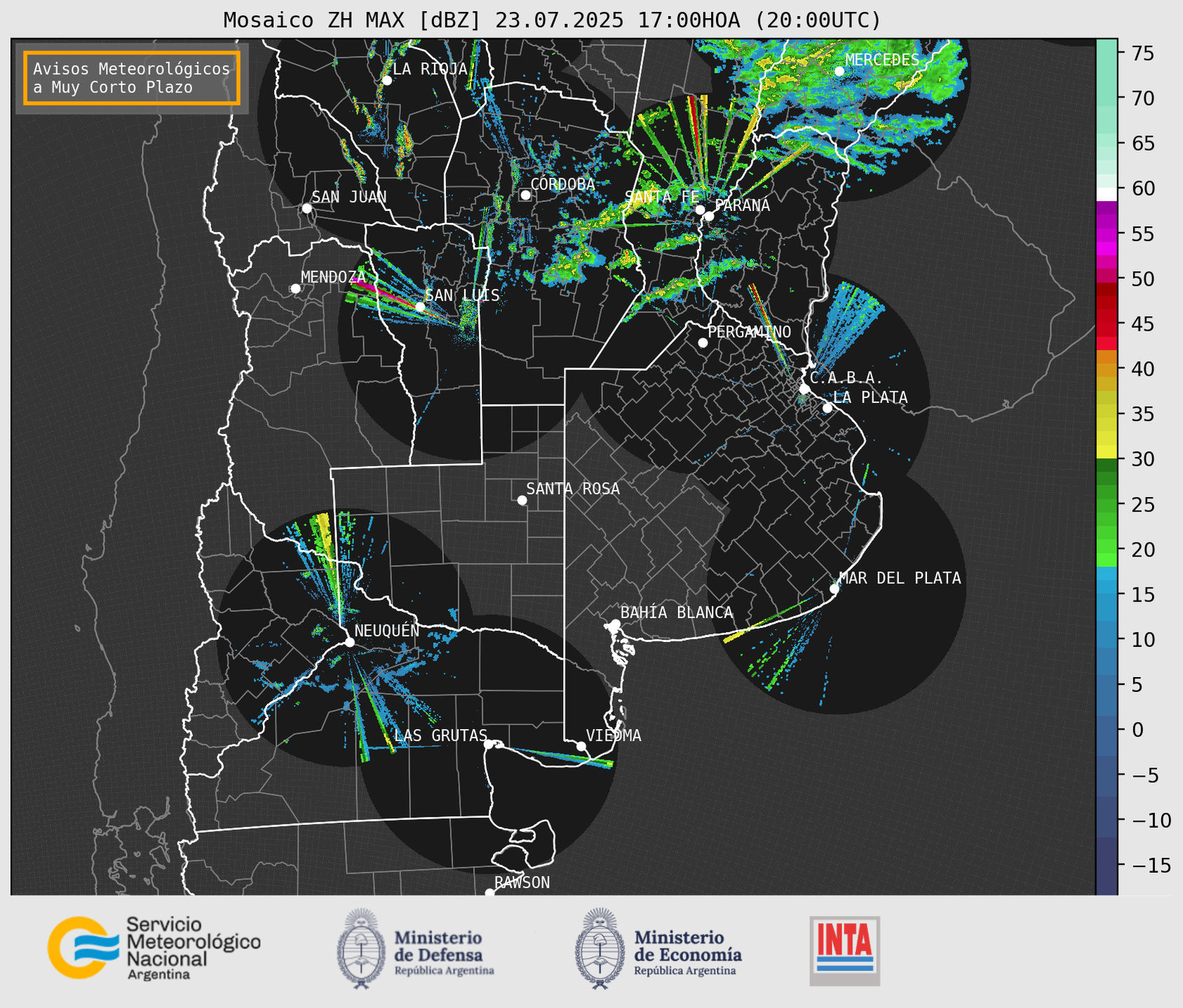Select the Mercedes city marker
The height and width of the screenshot is (1008, 1183).
(839, 71)
